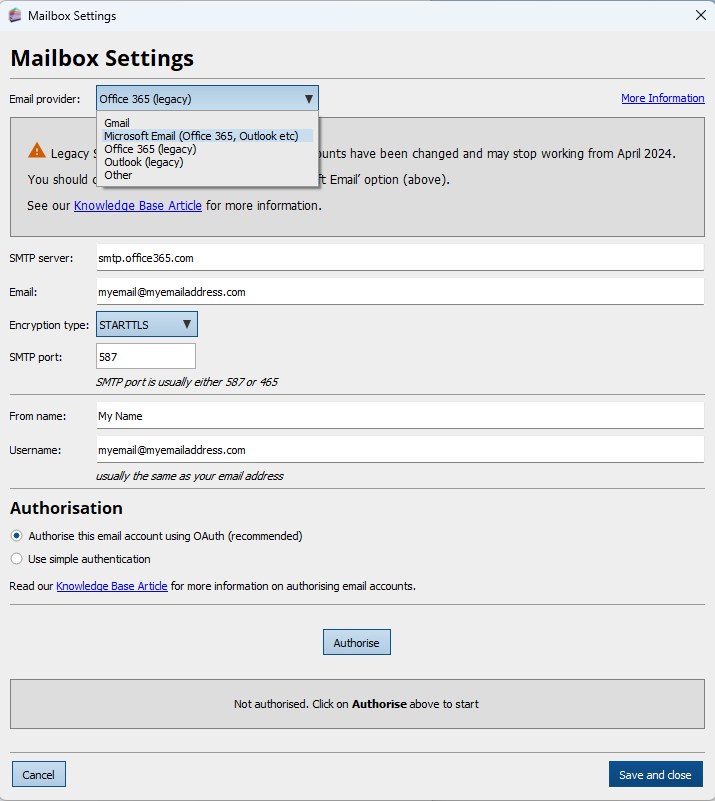This screenshot has height=801, width=715.
Task: Click the orange warning triangle icon
Action: 37,151
